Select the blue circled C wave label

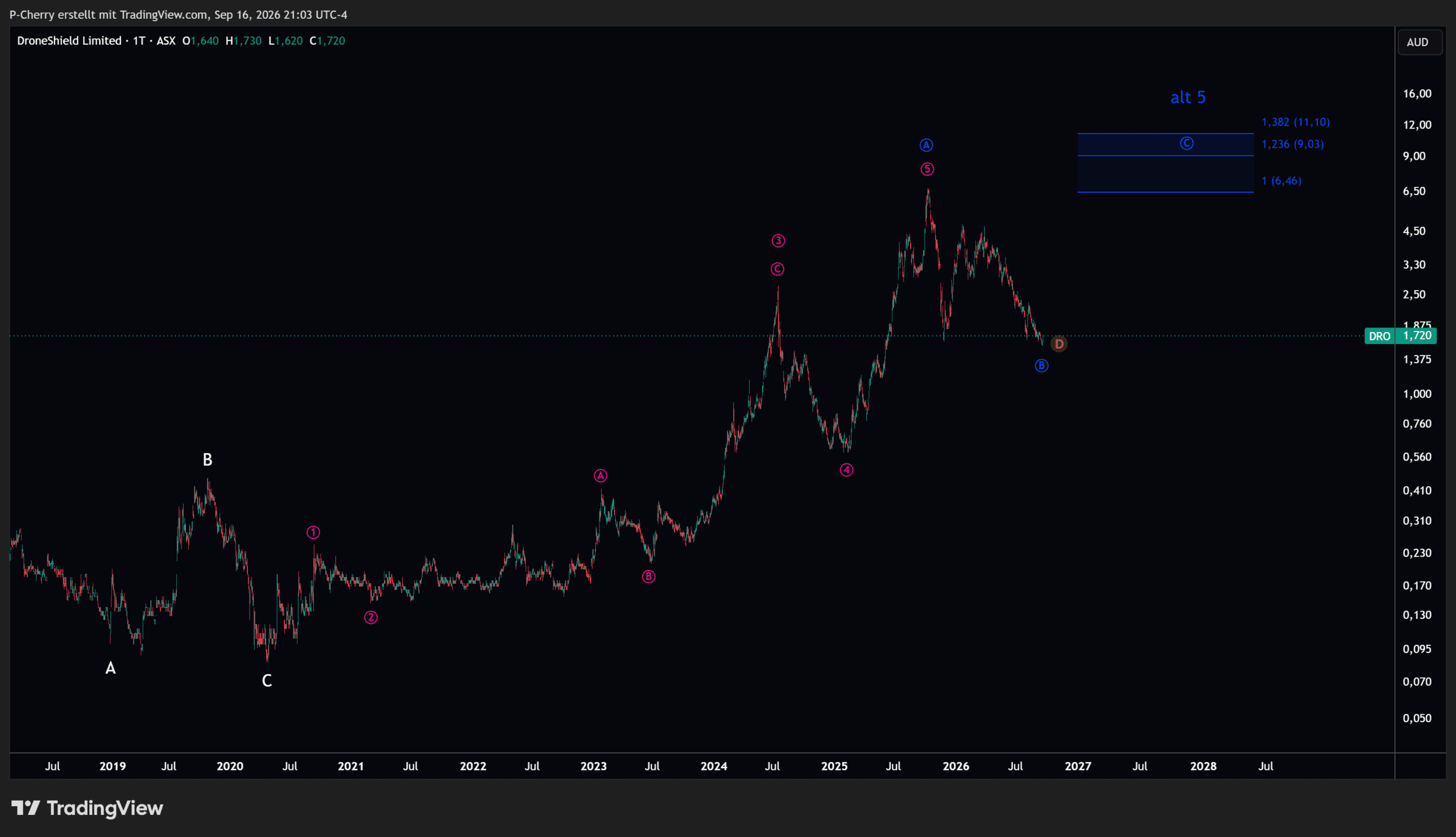pos(1186,143)
